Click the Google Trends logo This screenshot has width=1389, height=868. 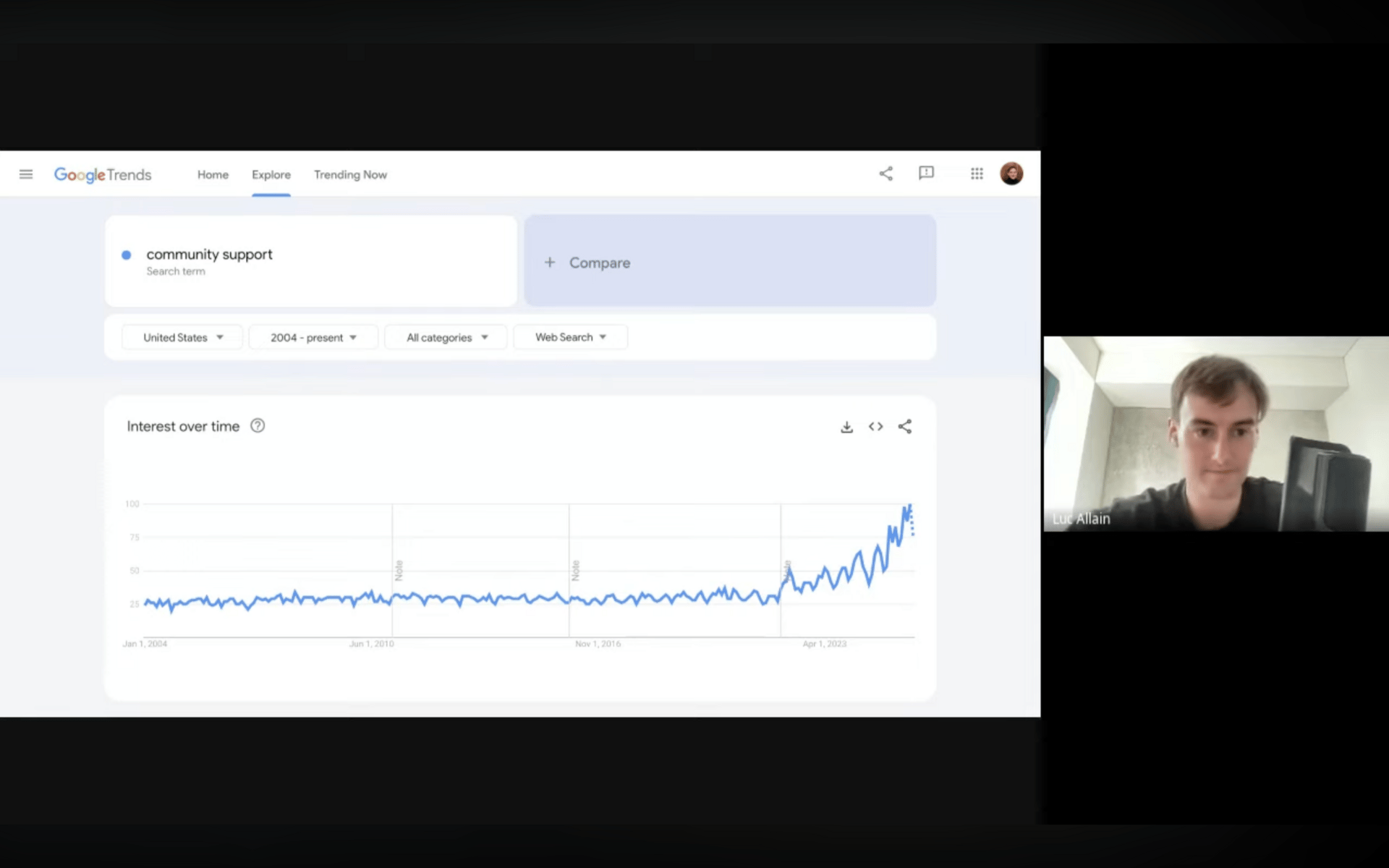click(x=103, y=175)
